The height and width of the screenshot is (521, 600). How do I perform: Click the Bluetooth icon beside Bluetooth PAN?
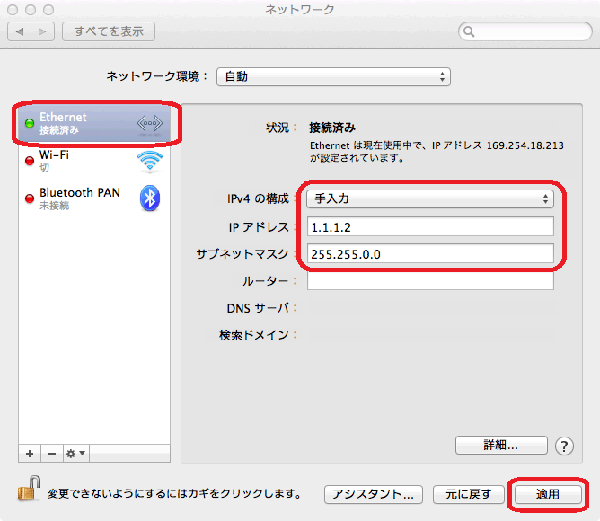pos(150,198)
